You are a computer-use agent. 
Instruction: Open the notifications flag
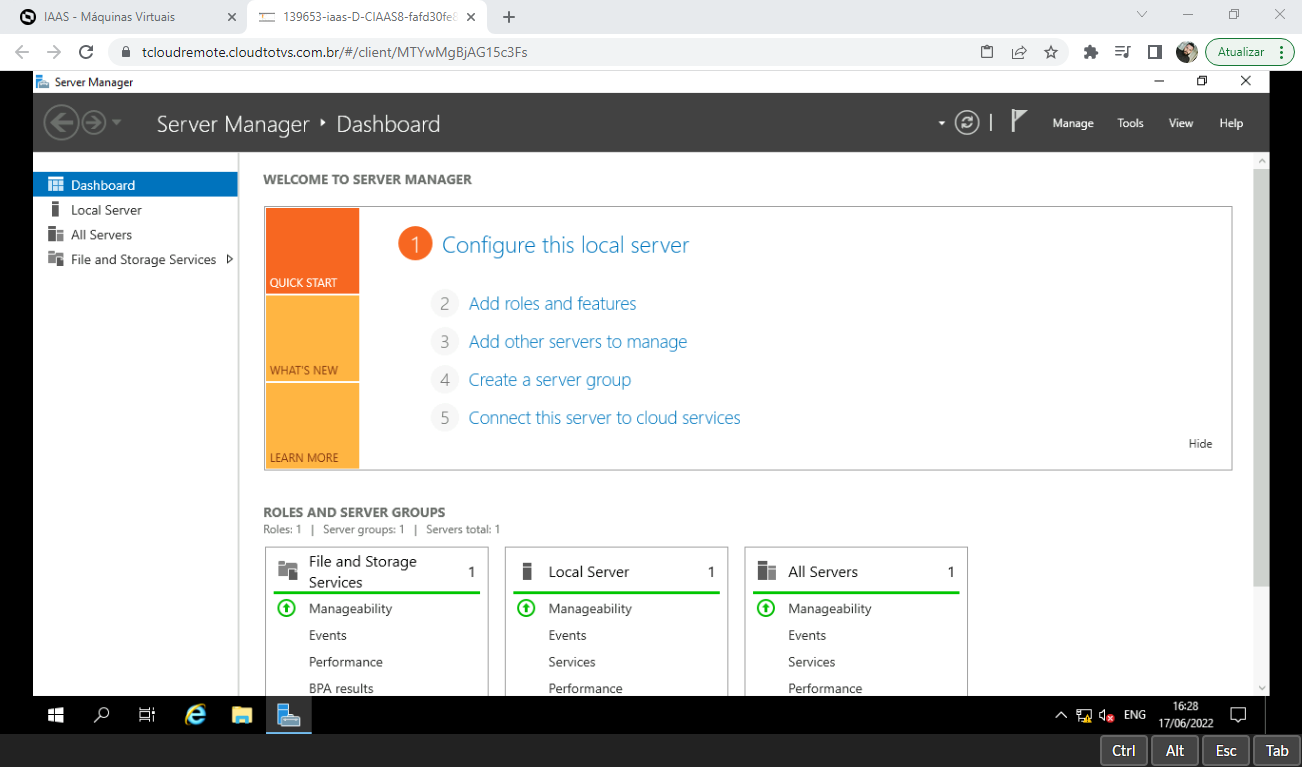[x=1018, y=122]
